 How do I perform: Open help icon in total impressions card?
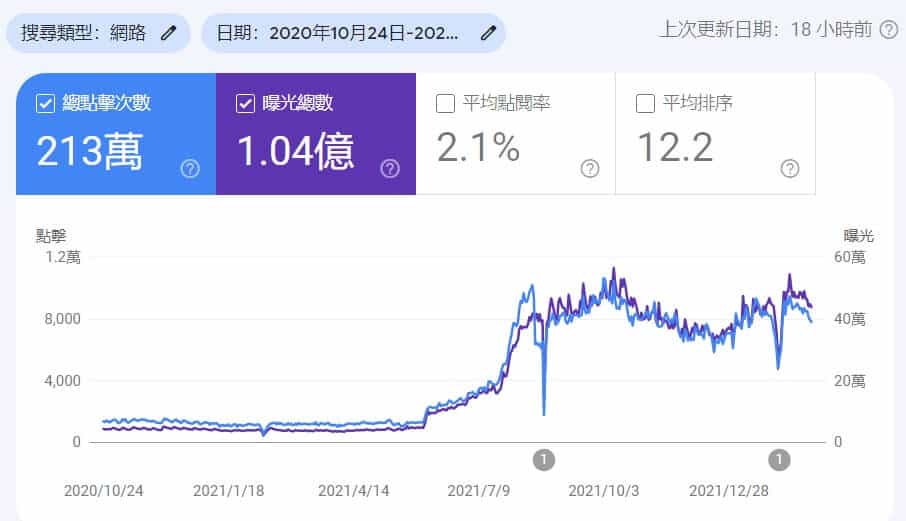390,169
